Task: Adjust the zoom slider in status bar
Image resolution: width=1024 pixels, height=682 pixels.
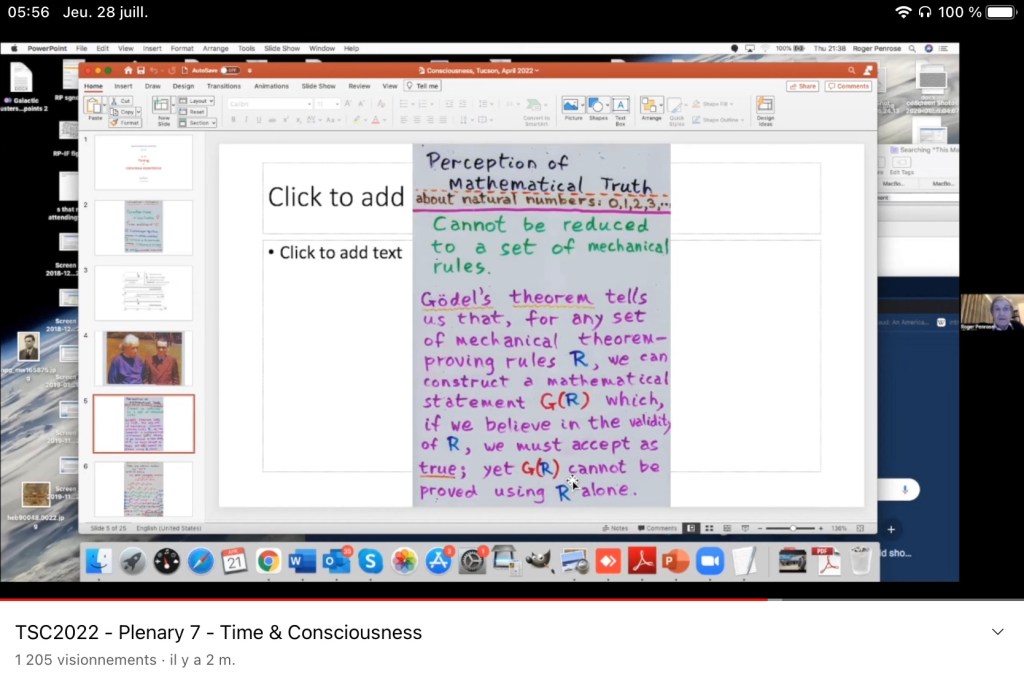Action: [792, 528]
